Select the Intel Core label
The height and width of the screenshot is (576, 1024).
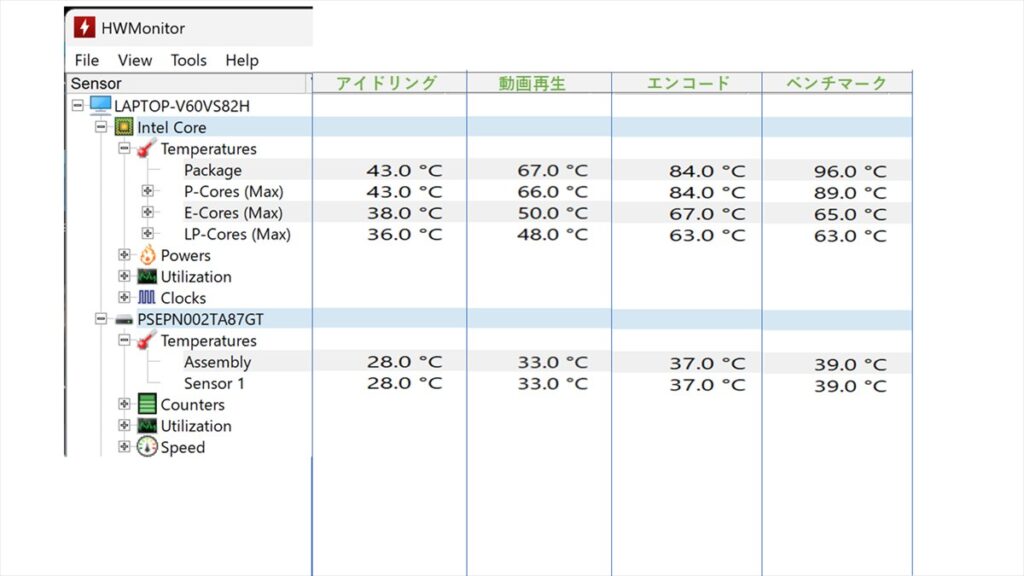point(172,127)
